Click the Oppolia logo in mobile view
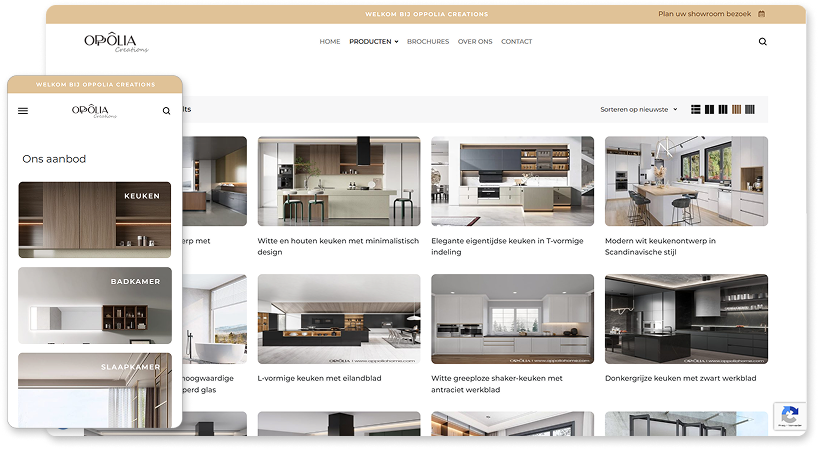This screenshot has height=450, width=818. point(94,111)
